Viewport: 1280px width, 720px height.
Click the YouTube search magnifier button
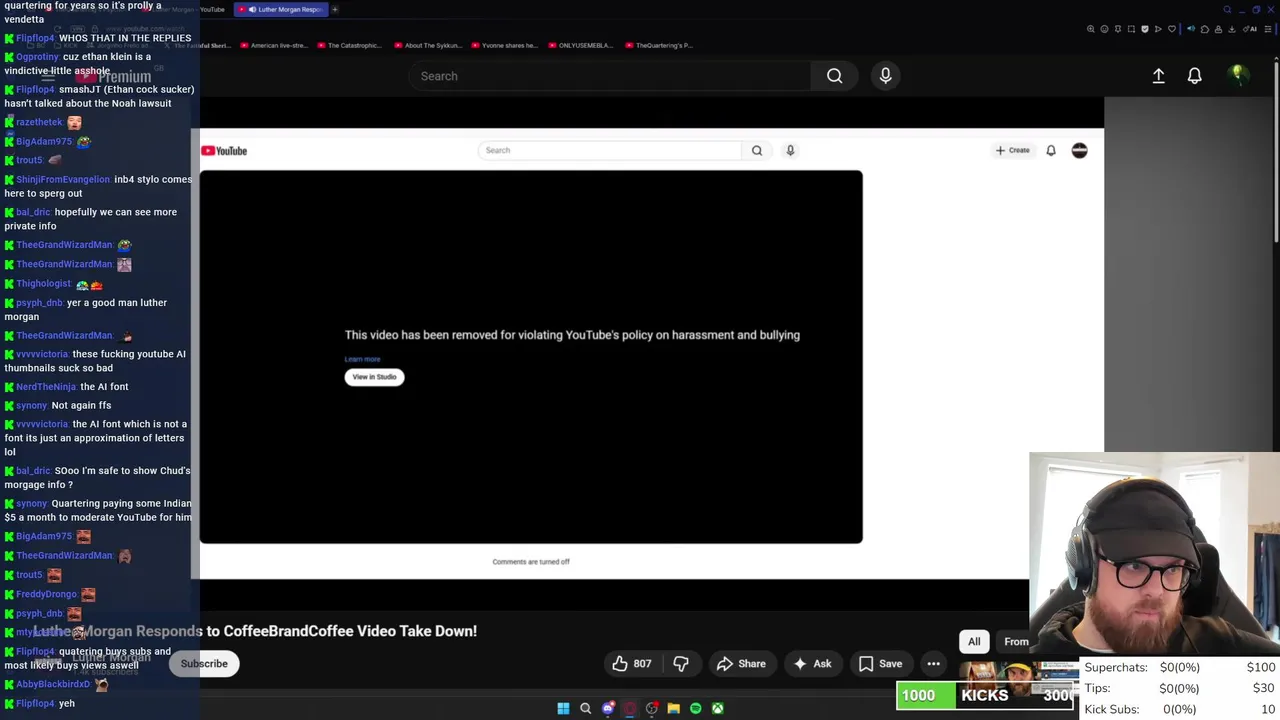834,76
